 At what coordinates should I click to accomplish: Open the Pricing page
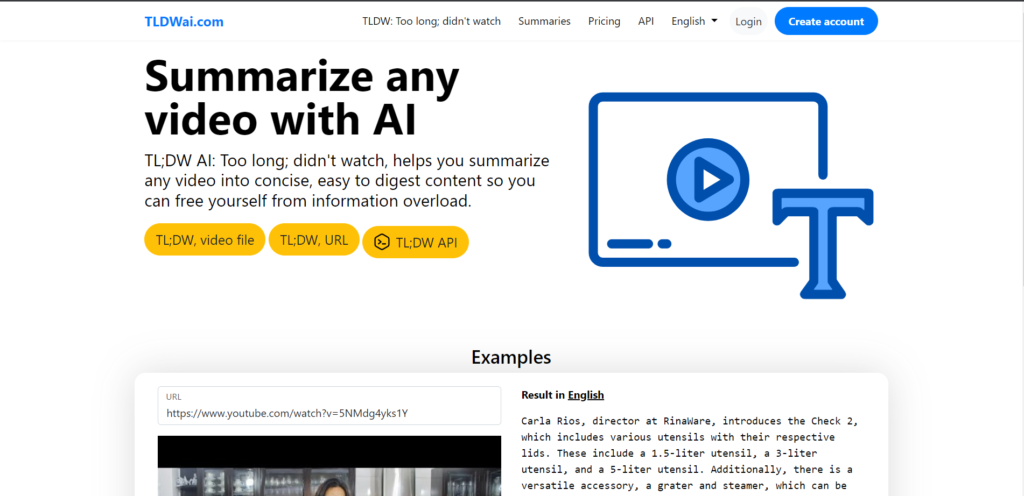(604, 21)
